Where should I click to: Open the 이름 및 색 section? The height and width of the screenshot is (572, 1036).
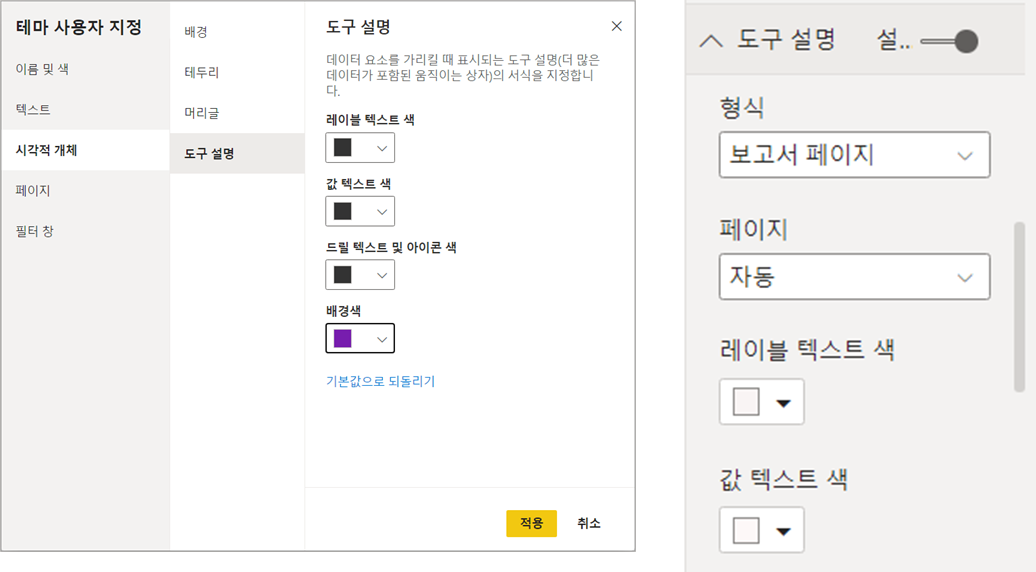coord(42,69)
